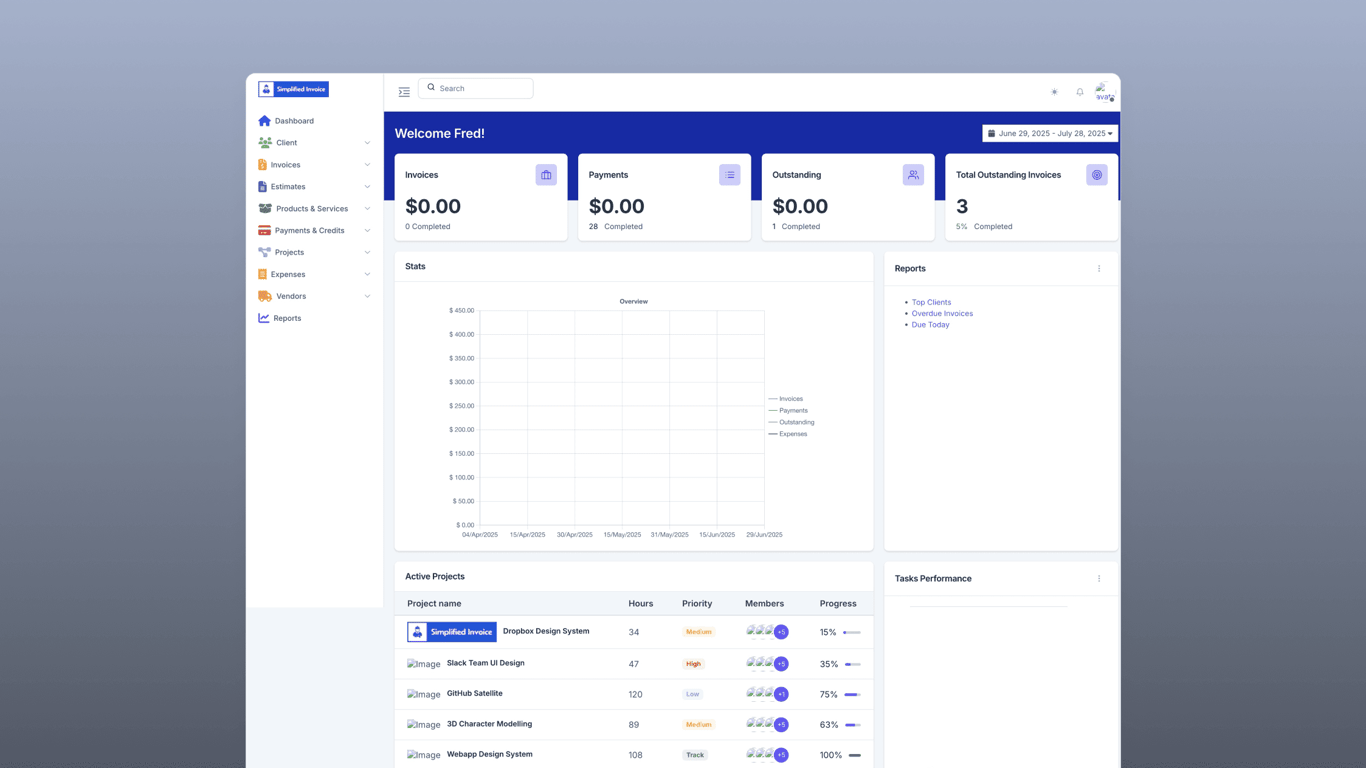Open the Top Clients report link

coord(931,302)
